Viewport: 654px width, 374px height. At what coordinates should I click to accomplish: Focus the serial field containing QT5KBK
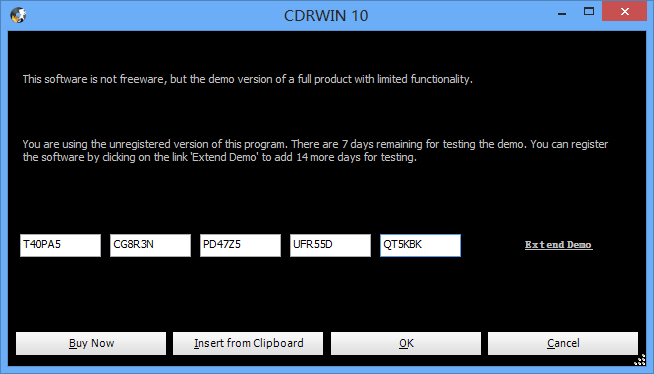420,246
